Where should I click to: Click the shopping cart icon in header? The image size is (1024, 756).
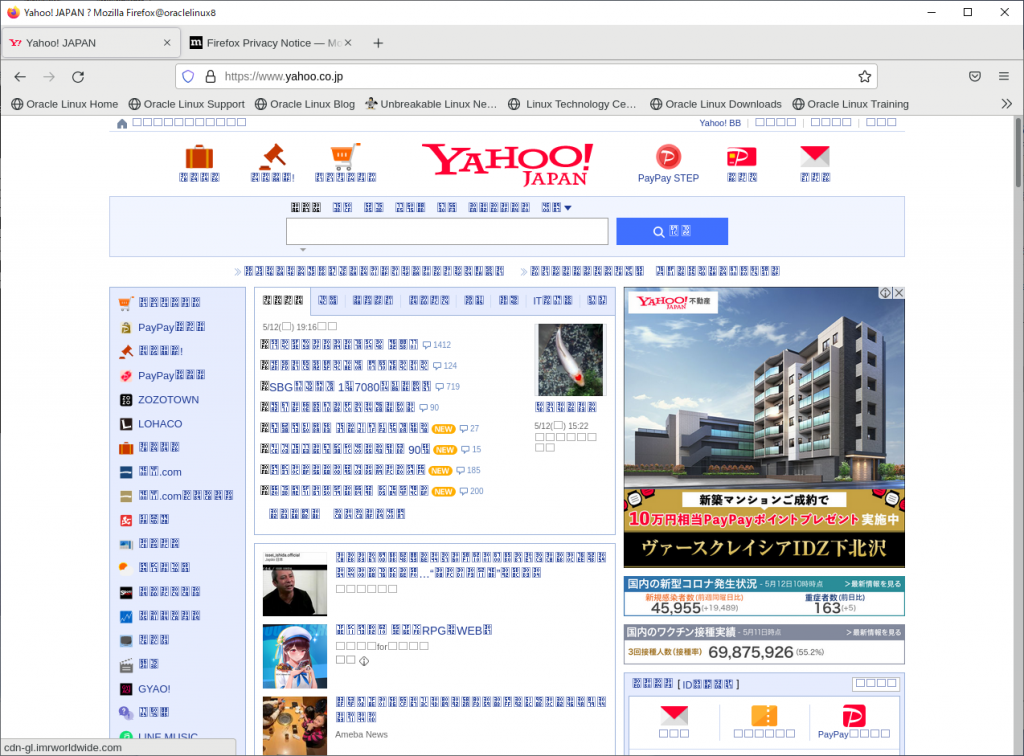tap(345, 156)
